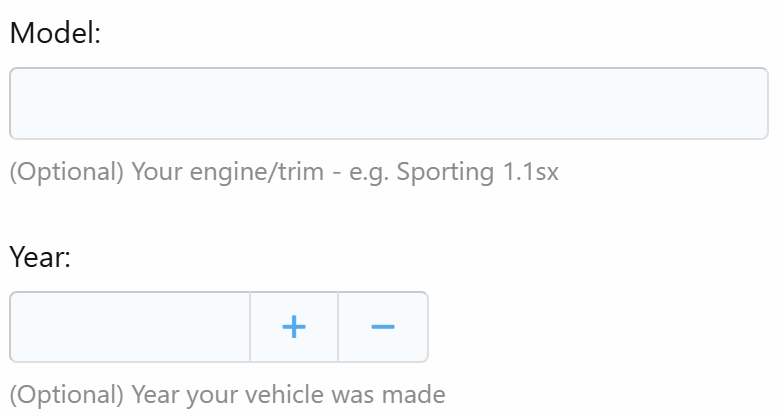Click the 'Sporting 1.1sx' example text
Screen dimensions: 780x416
[478, 172]
